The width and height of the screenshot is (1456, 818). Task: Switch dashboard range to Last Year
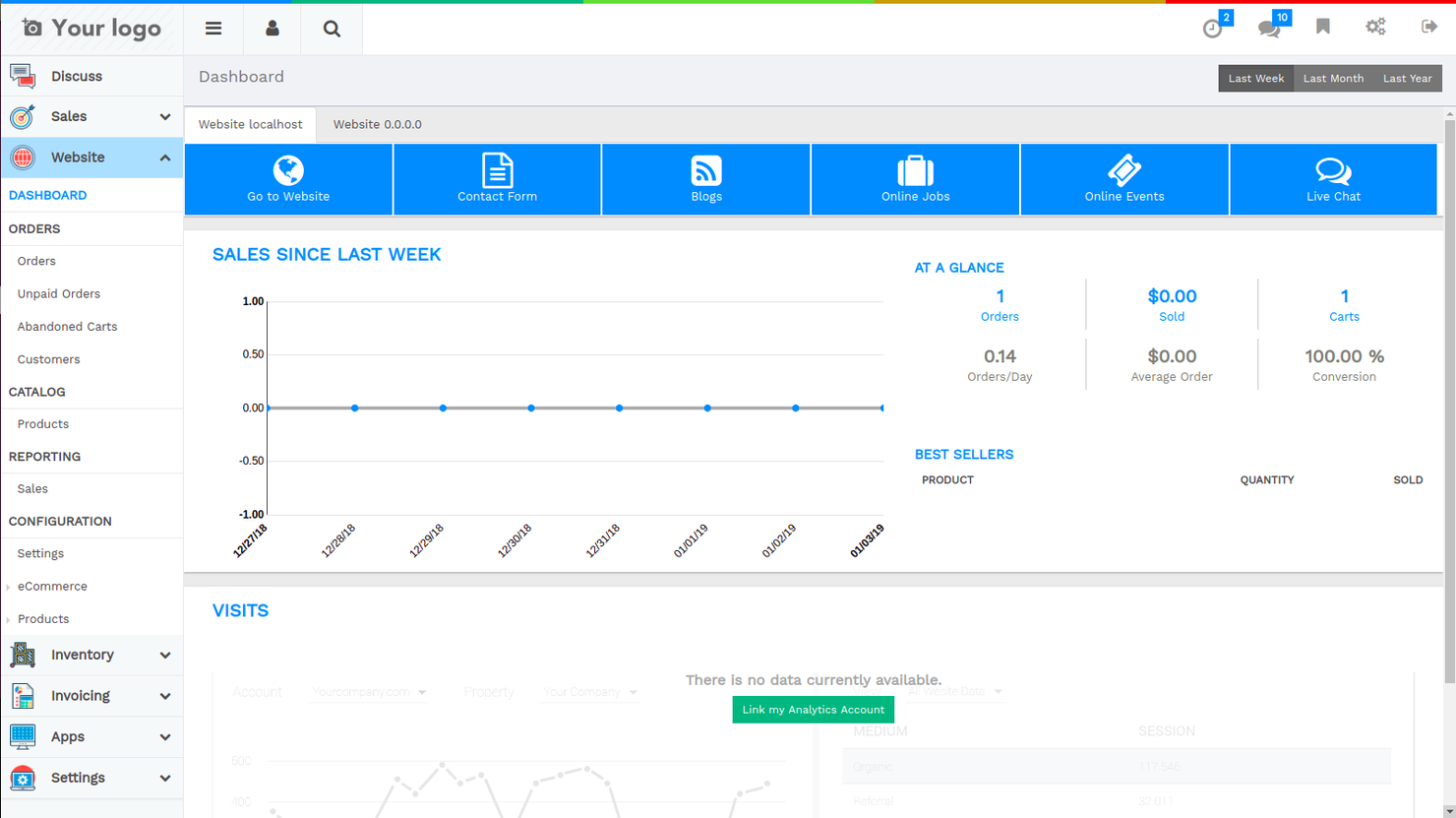pos(1407,78)
